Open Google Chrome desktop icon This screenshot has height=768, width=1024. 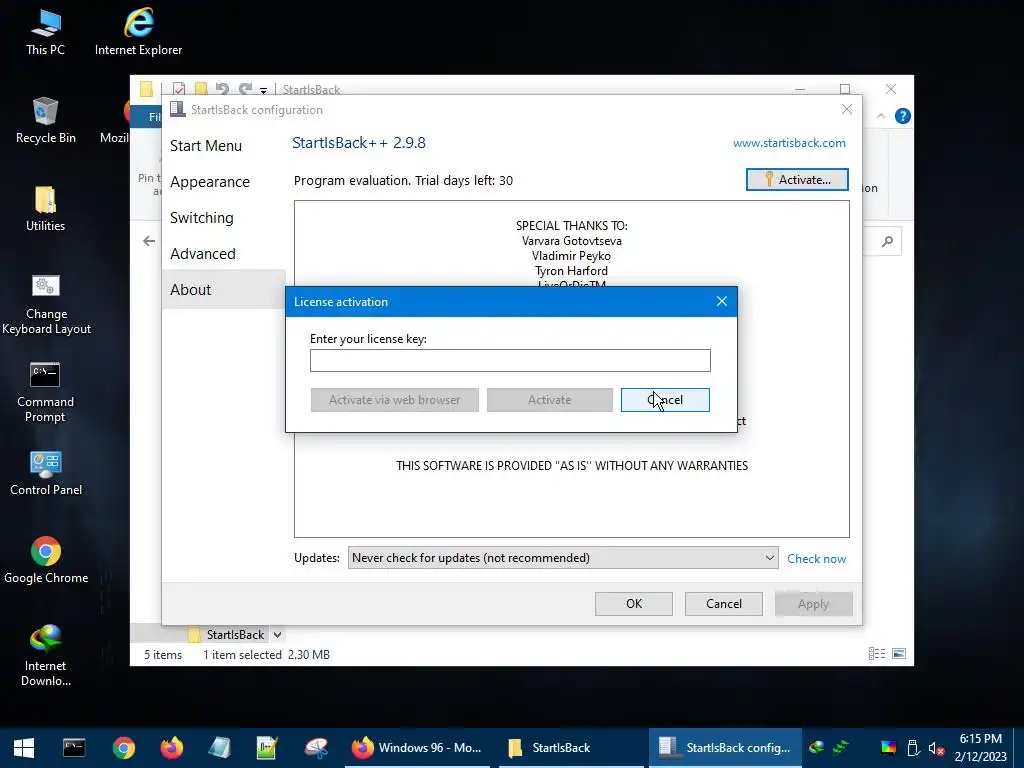pos(46,560)
